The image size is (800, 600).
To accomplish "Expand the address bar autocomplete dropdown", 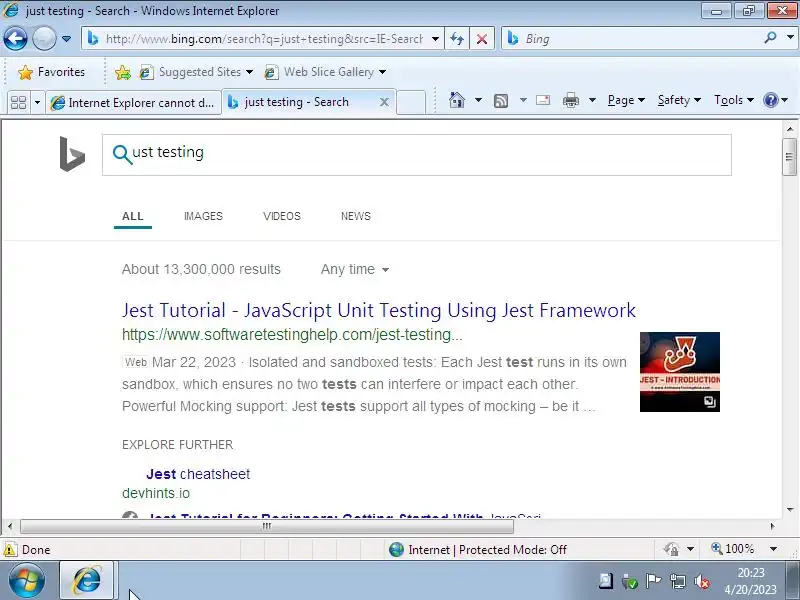I will click(x=435, y=39).
